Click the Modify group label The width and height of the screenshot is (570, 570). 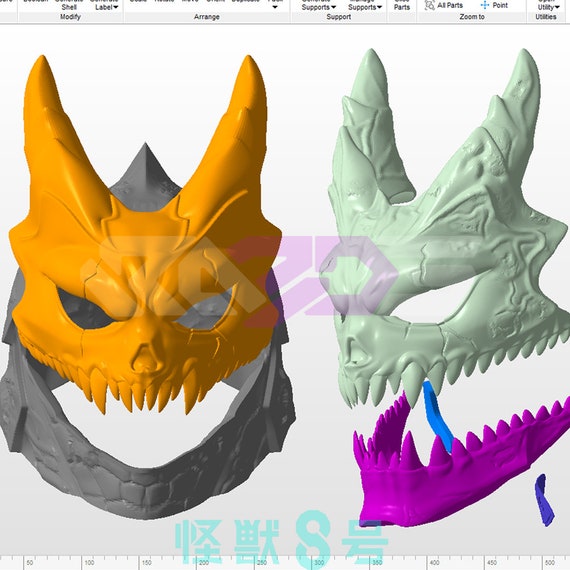tap(70, 17)
